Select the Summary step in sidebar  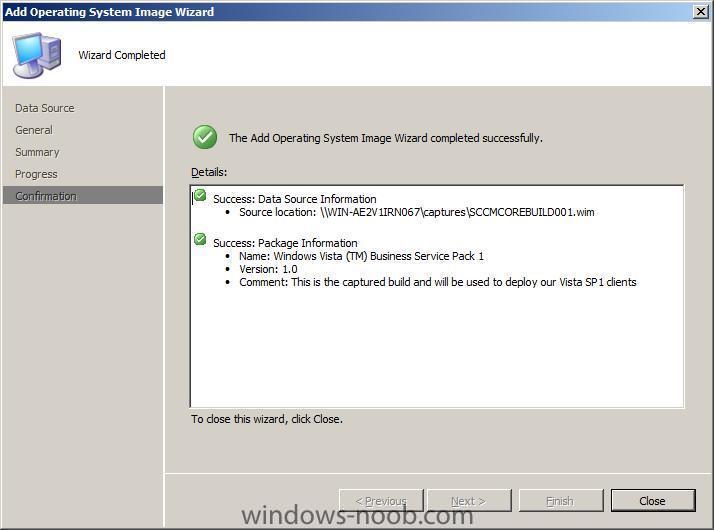pos(37,152)
